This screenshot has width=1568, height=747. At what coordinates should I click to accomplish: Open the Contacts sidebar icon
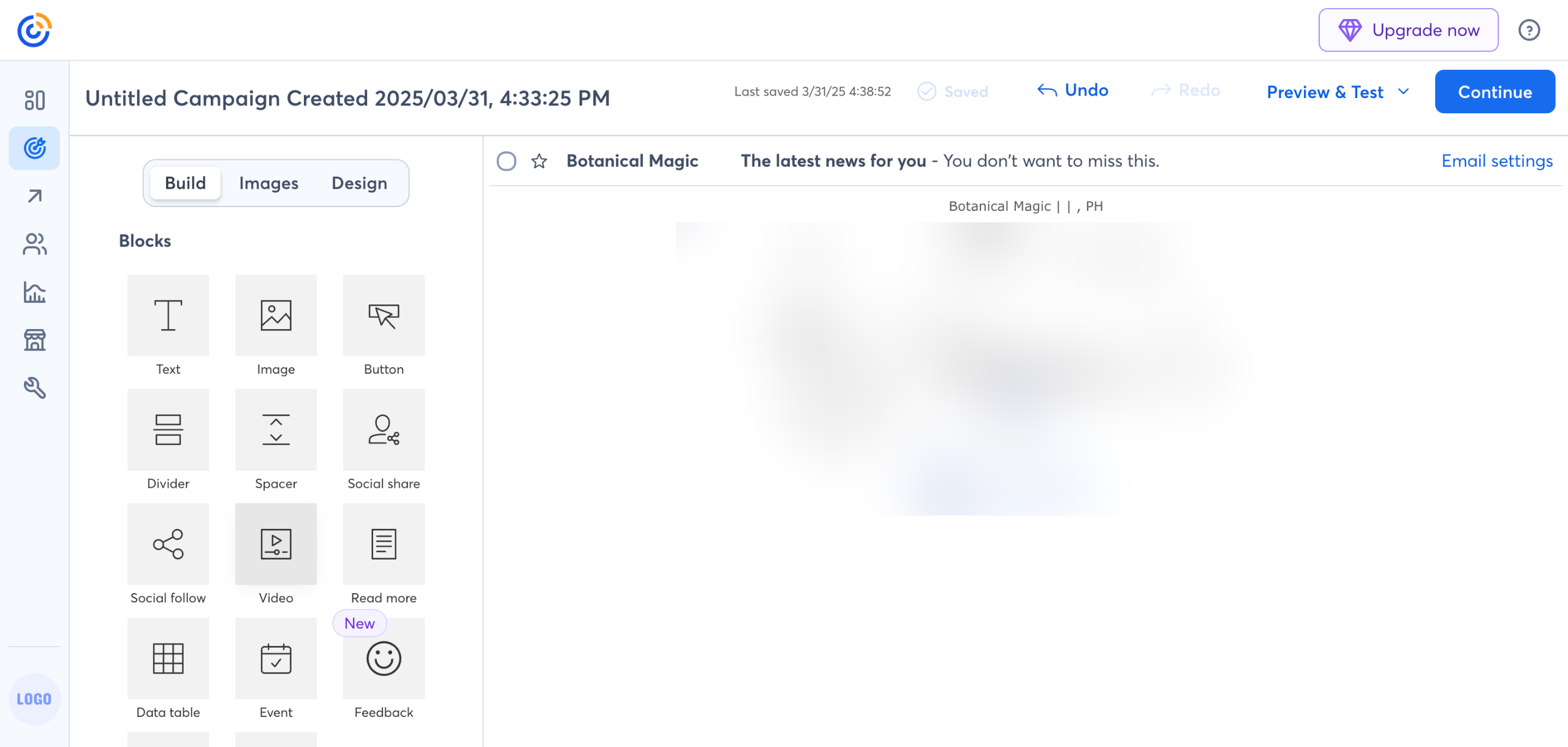point(34,244)
